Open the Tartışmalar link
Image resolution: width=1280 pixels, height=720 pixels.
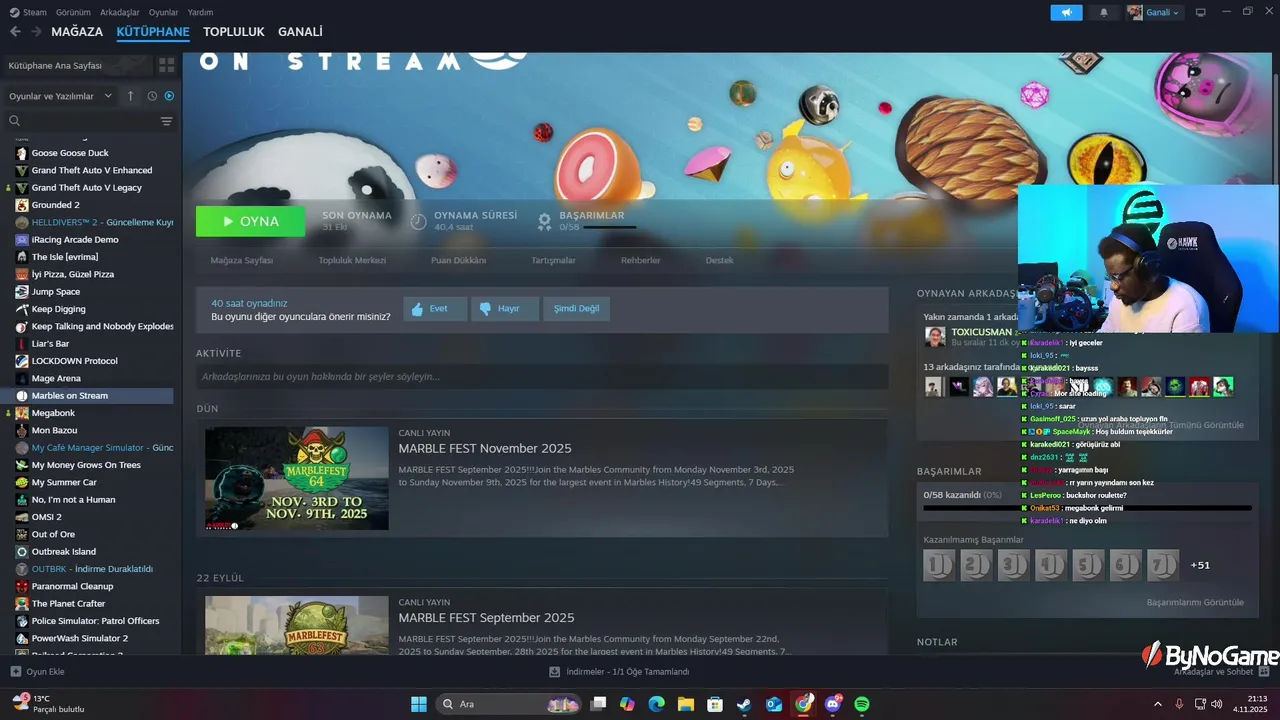coord(553,260)
